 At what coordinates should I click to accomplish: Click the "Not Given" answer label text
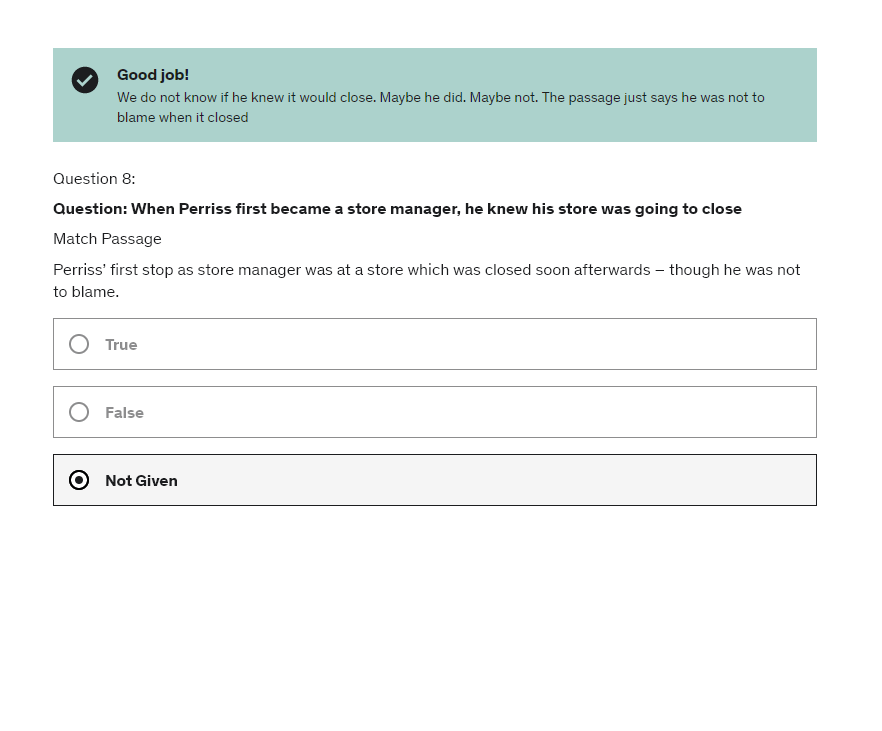click(141, 481)
